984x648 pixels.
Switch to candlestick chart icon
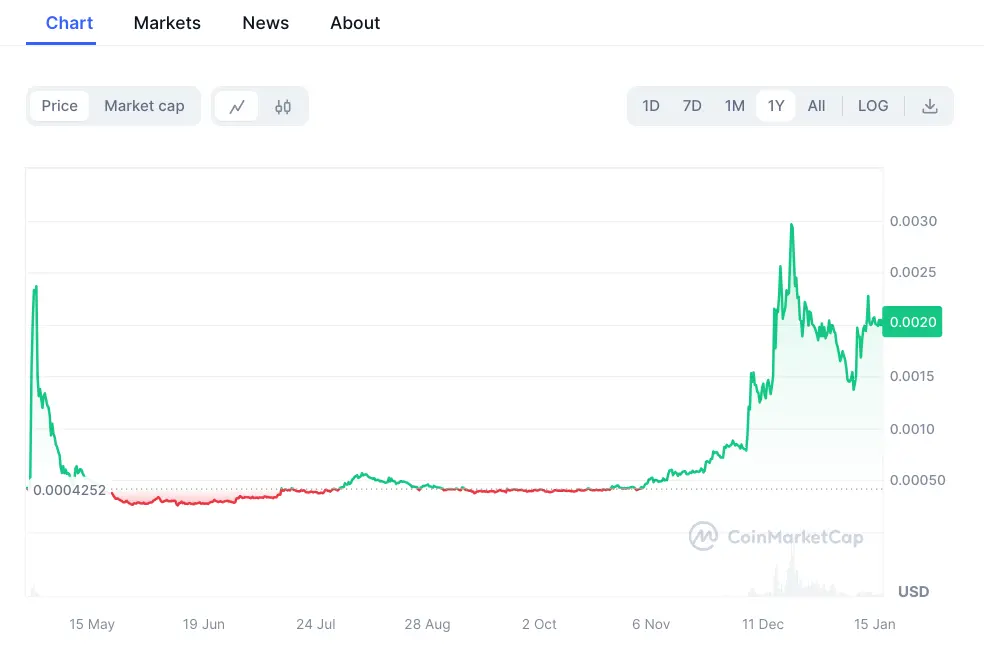283,107
